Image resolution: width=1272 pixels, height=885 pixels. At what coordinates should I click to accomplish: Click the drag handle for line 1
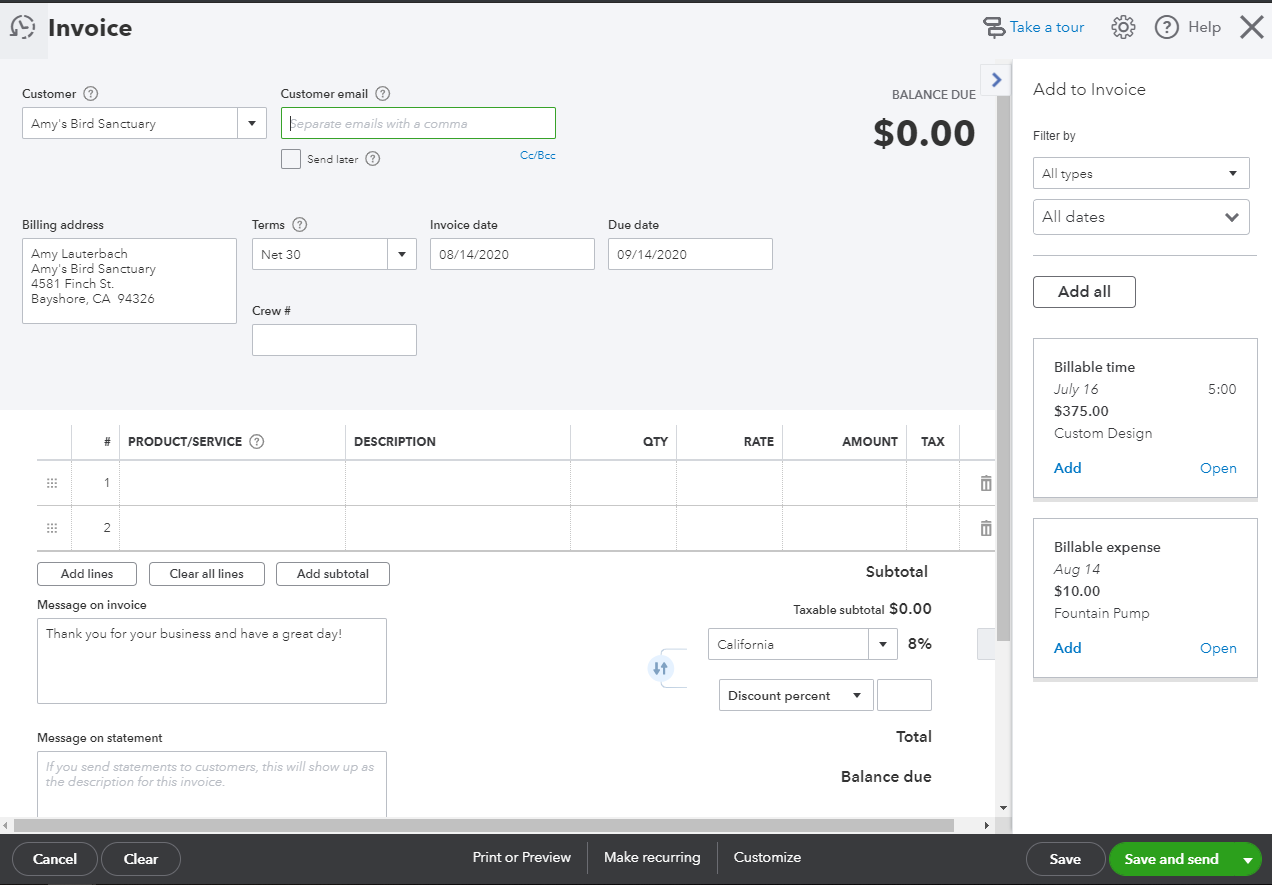pos(52,483)
